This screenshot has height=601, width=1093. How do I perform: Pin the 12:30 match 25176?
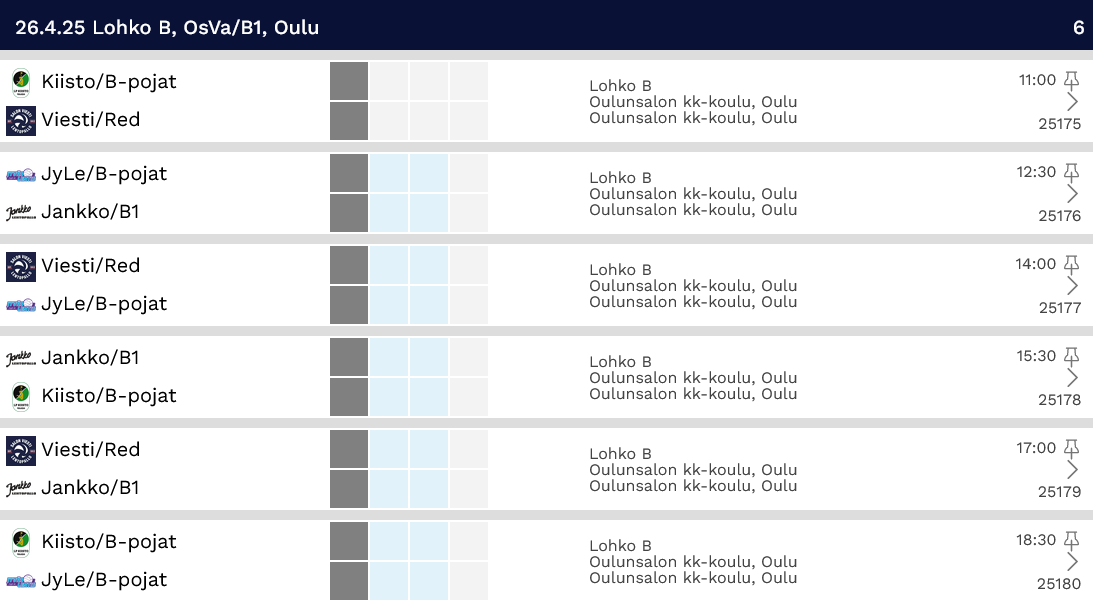click(x=1071, y=172)
